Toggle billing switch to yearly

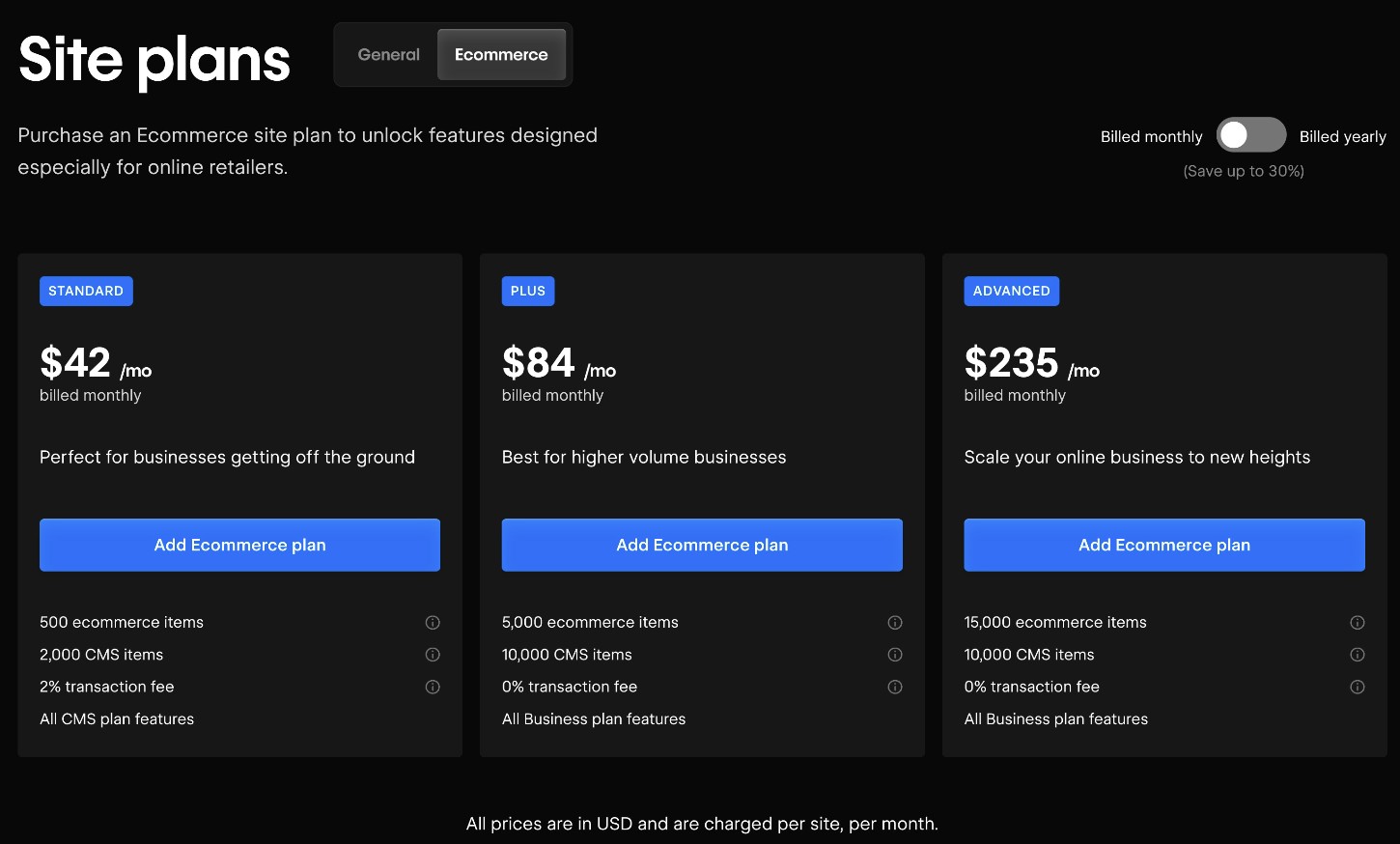(x=1251, y=135)
